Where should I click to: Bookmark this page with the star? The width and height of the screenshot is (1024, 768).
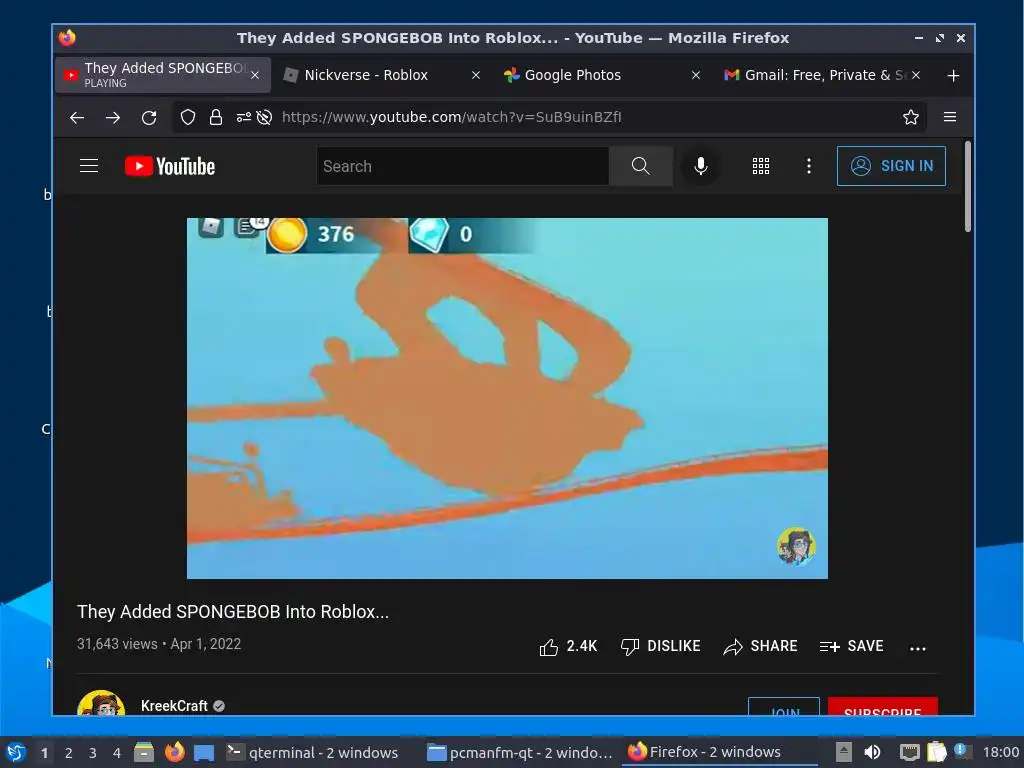point(910,118)
